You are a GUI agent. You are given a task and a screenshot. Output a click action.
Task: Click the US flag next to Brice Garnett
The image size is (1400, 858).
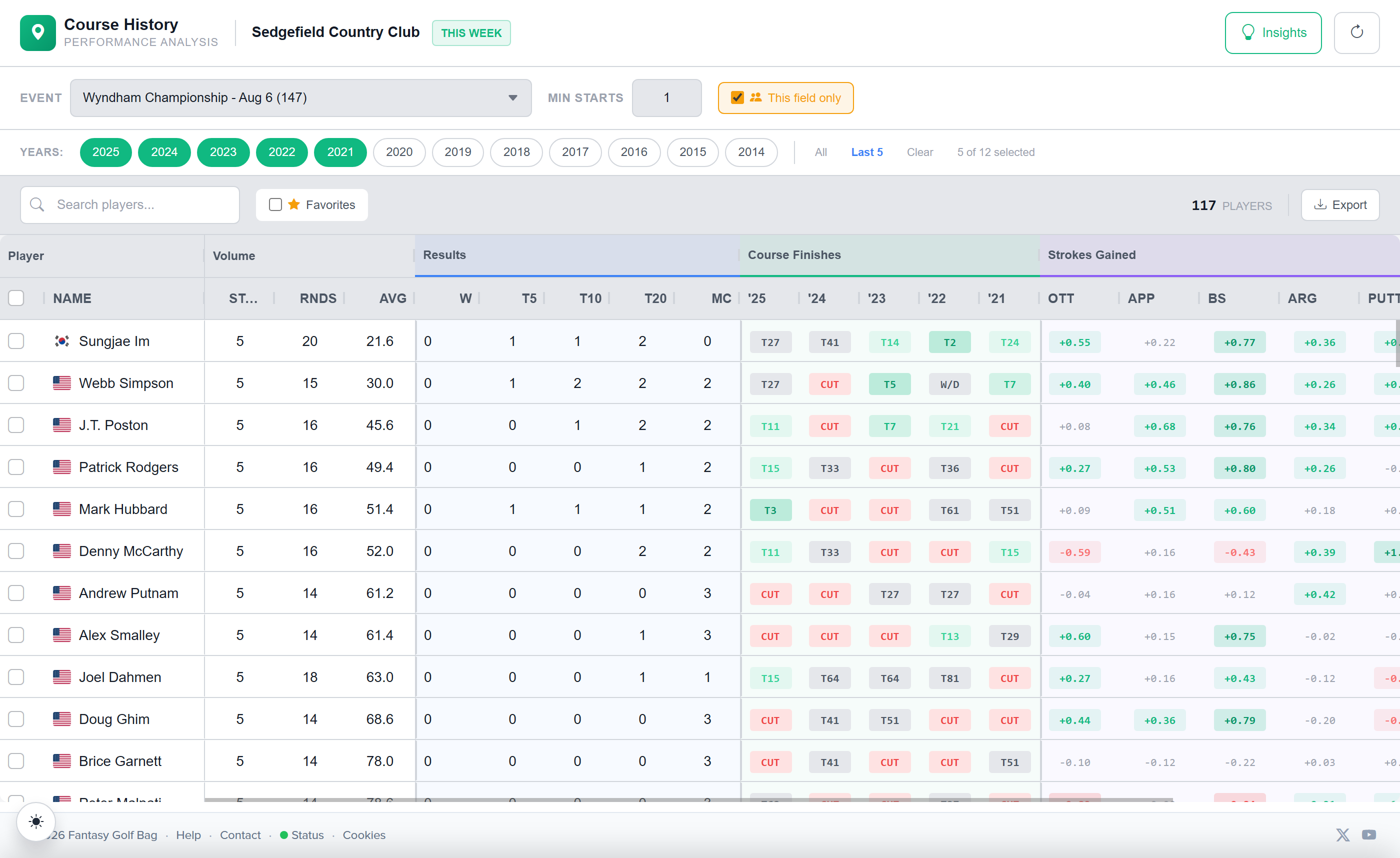pos(62,761)
